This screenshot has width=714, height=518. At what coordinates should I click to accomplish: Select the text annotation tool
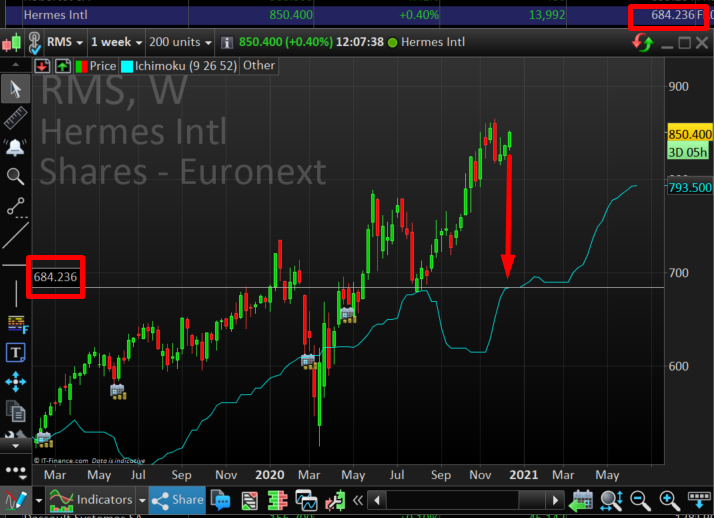click(15, 352)
